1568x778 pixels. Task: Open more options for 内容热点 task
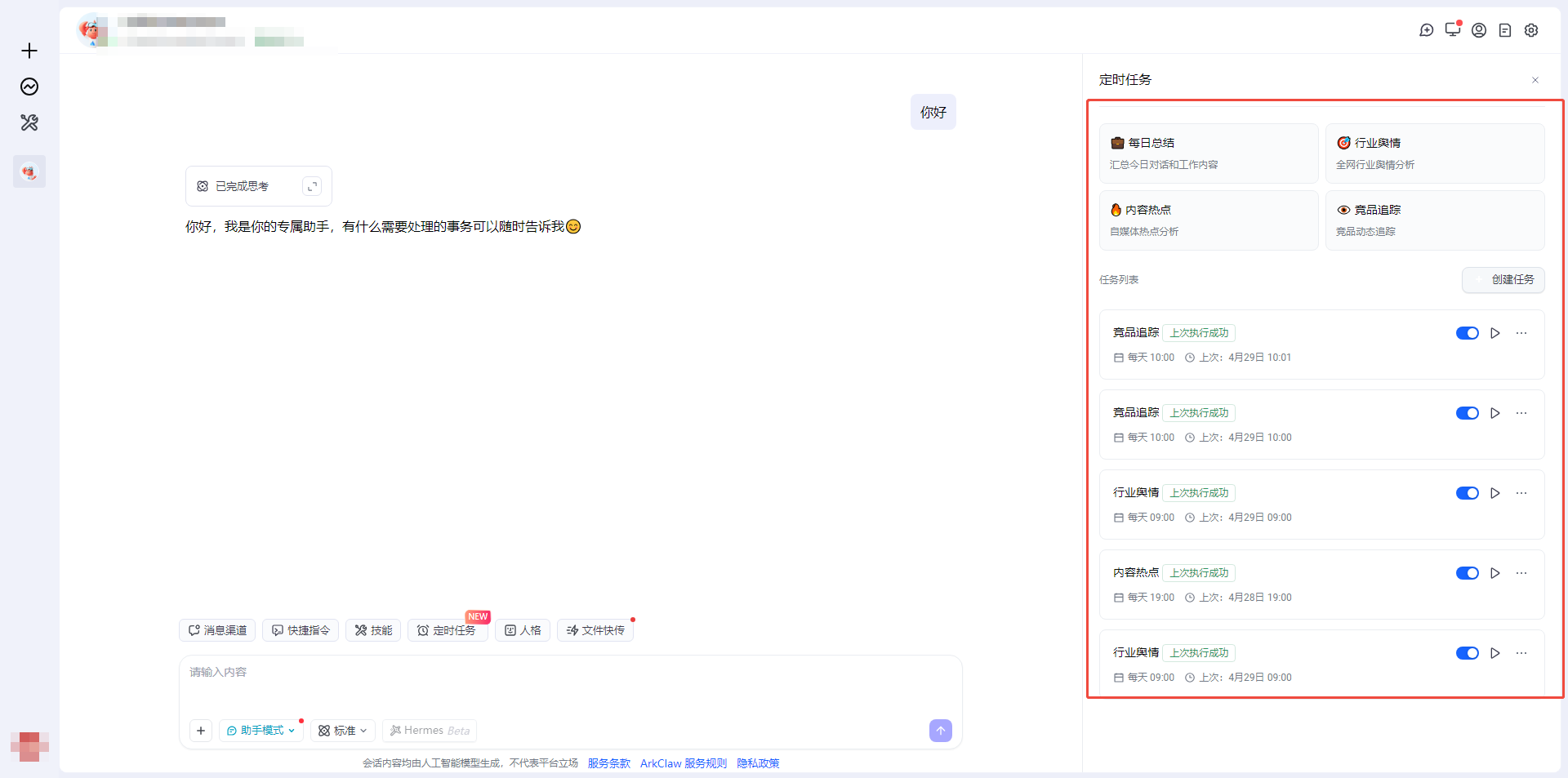click(1521, 573)
